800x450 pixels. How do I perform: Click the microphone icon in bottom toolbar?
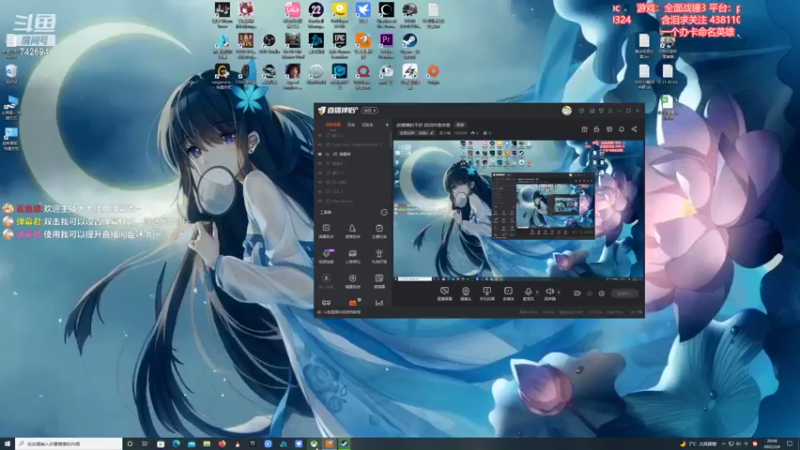coord(528,292)
